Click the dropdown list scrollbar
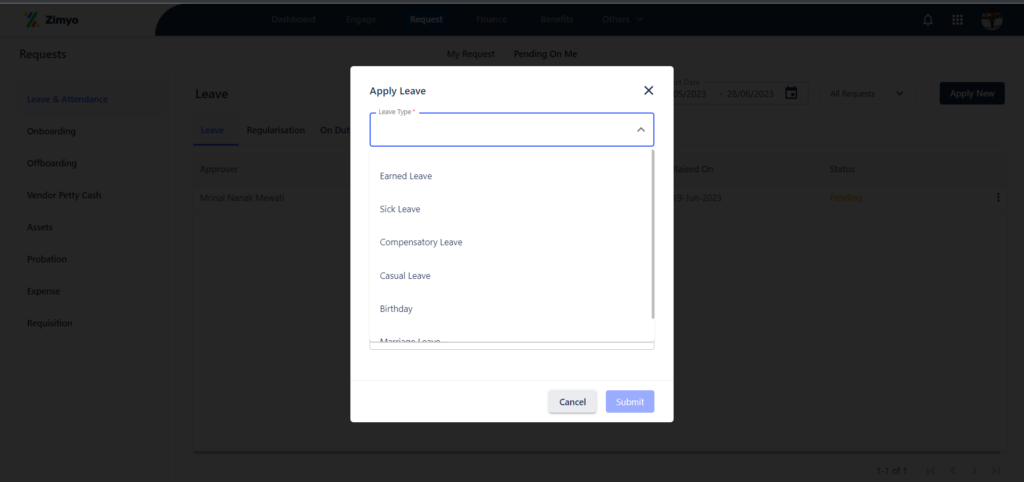This screenshot has width=1024, height=482. coord(652,234)
